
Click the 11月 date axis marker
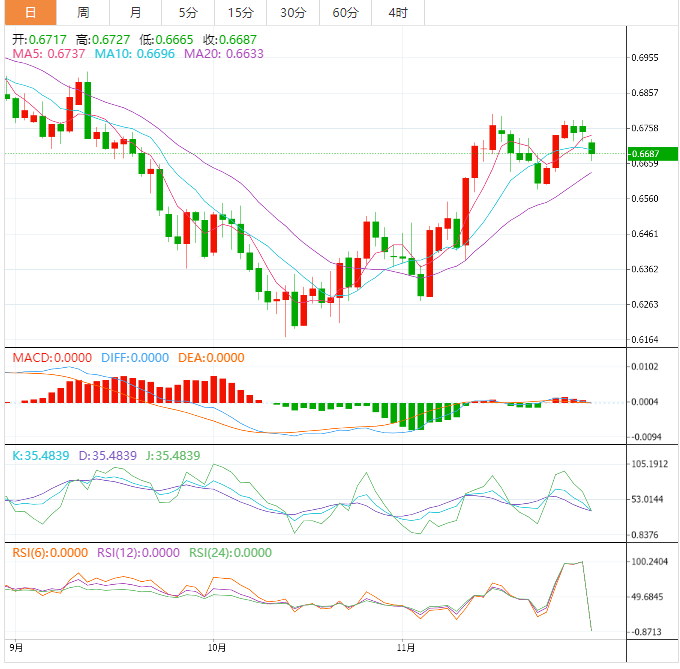[404, 647]
